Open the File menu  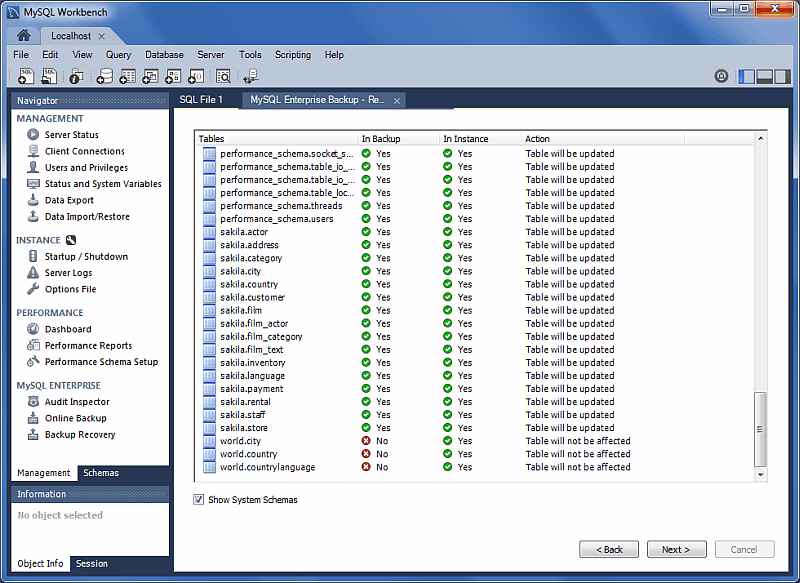[21, 55]
